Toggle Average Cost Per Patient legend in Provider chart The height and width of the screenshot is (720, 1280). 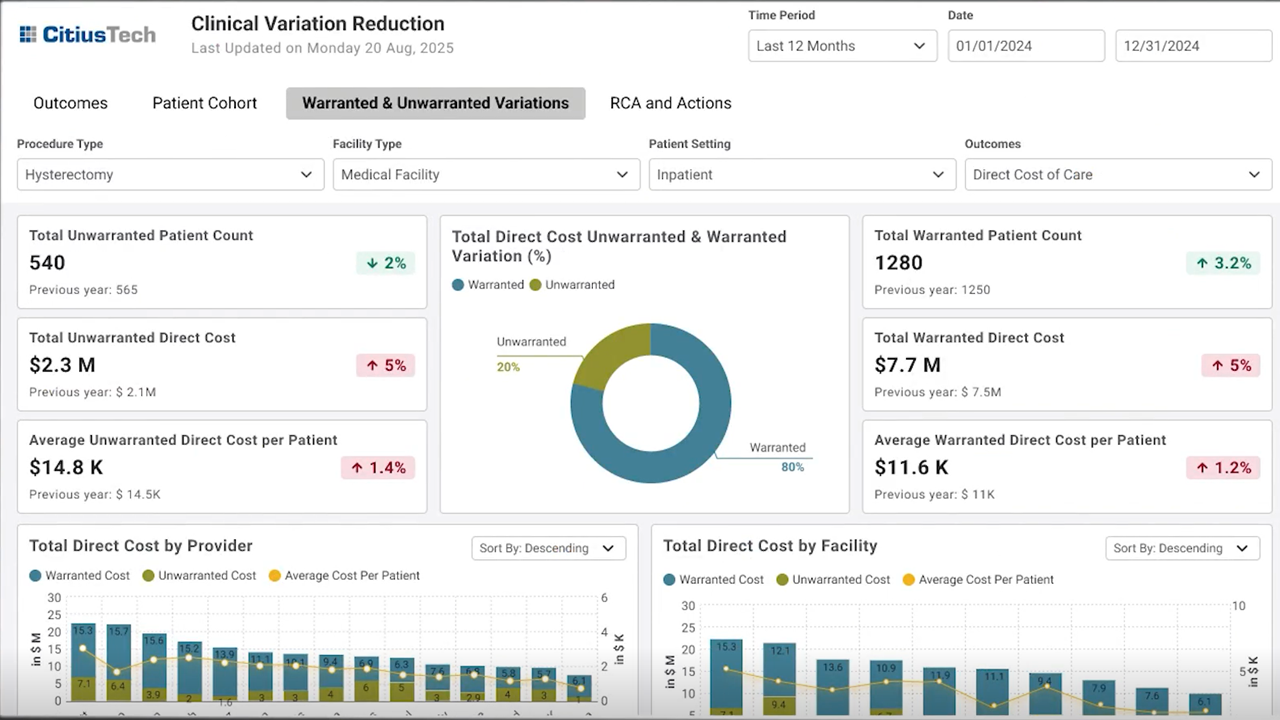tap(344, 576)
